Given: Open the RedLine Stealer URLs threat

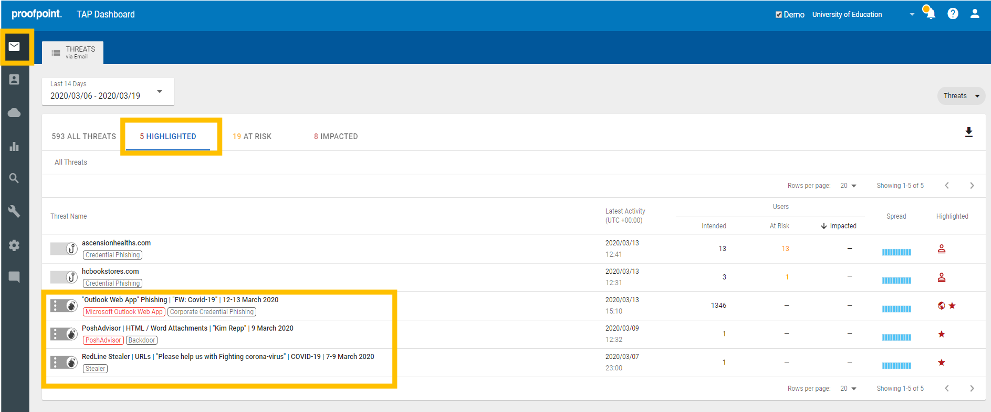Looking at the screenshot, I should click(228, 356).
